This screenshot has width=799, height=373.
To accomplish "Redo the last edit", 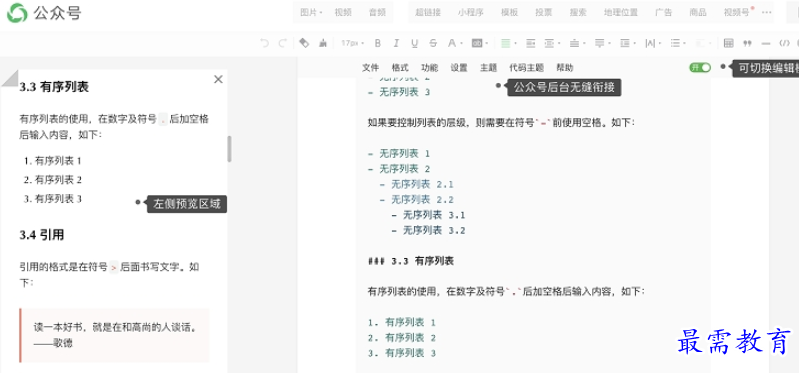I will 283,43.
